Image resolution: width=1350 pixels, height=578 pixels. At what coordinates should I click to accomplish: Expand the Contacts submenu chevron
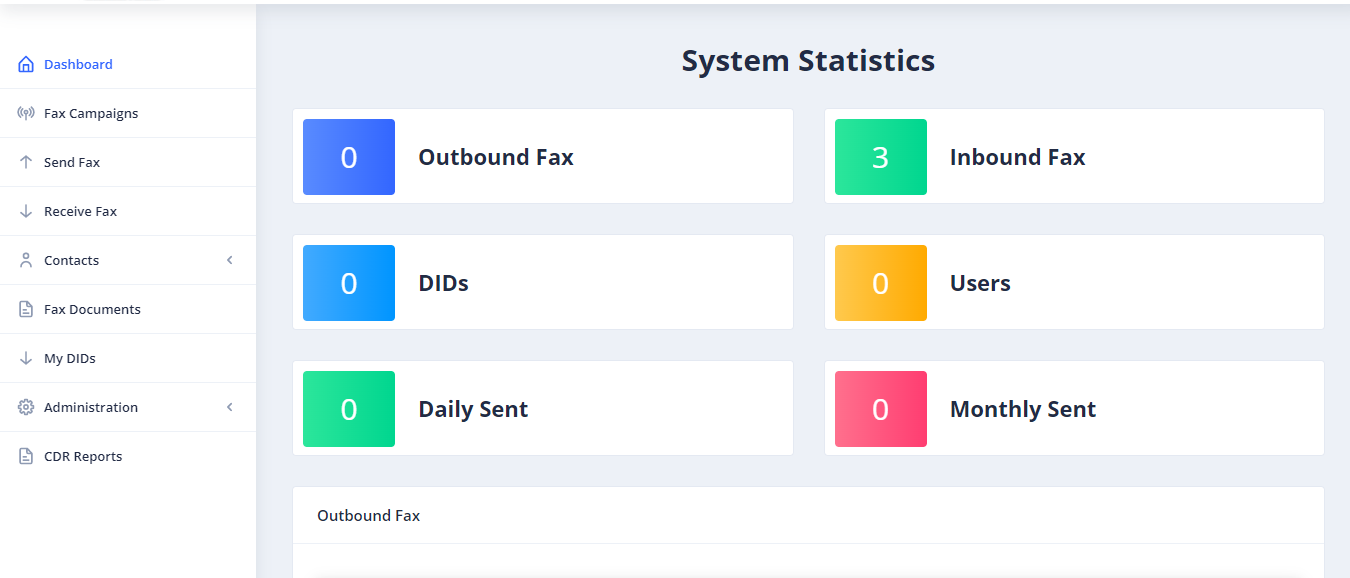coord(229,260)
